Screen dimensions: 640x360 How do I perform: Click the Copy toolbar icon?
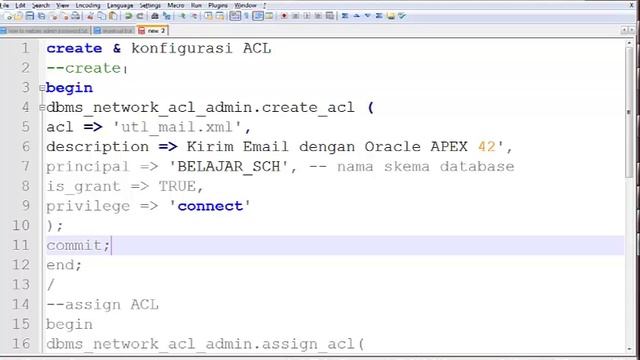(102, 16)
